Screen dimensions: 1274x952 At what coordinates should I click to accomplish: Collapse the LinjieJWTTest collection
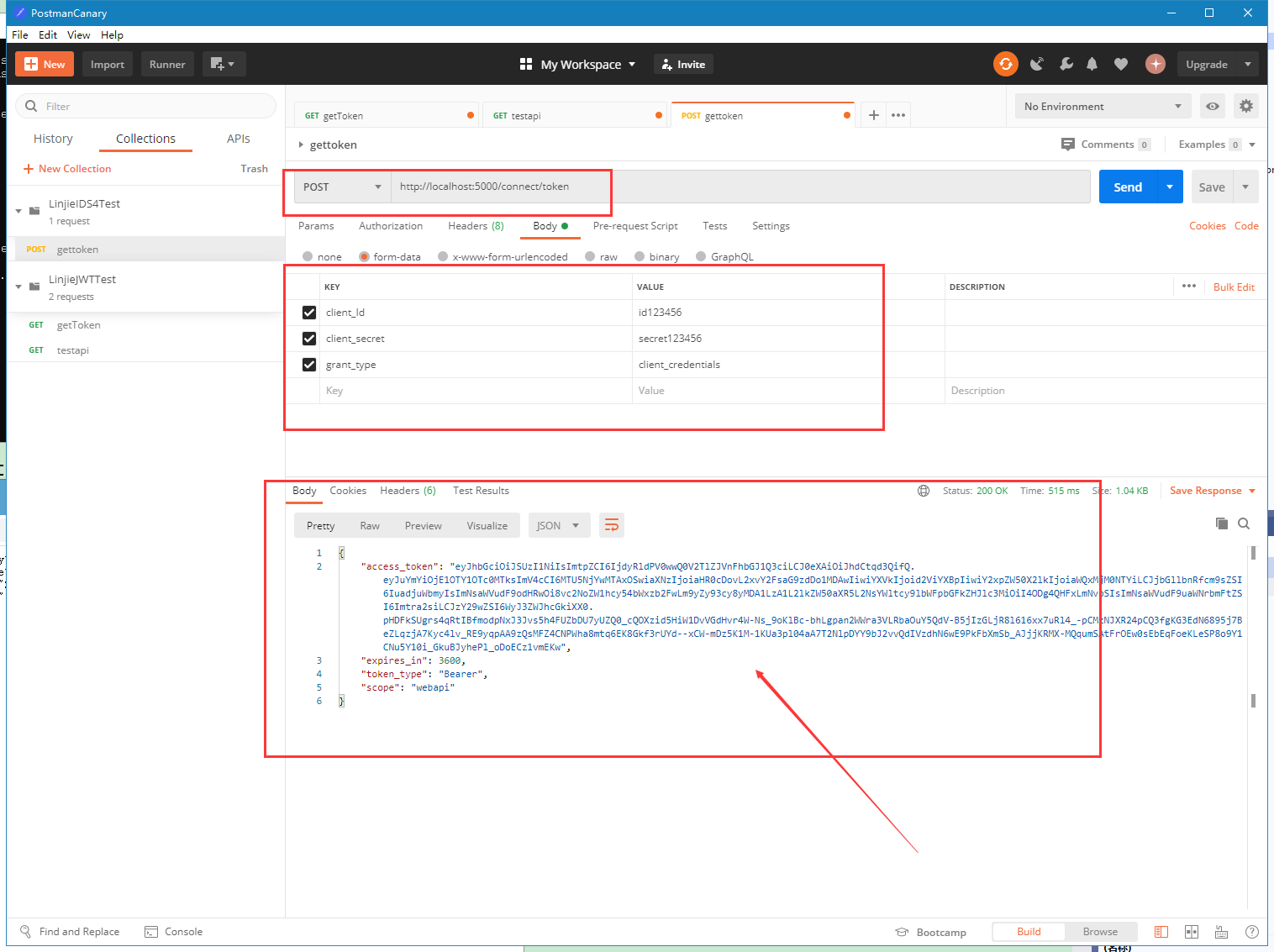(18, 287)
